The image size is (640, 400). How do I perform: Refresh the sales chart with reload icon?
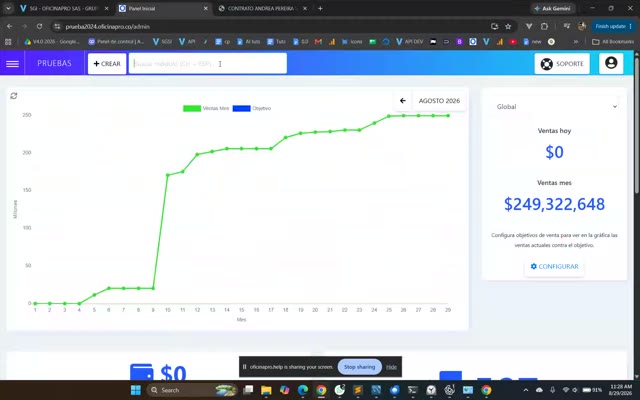(14, 96)
